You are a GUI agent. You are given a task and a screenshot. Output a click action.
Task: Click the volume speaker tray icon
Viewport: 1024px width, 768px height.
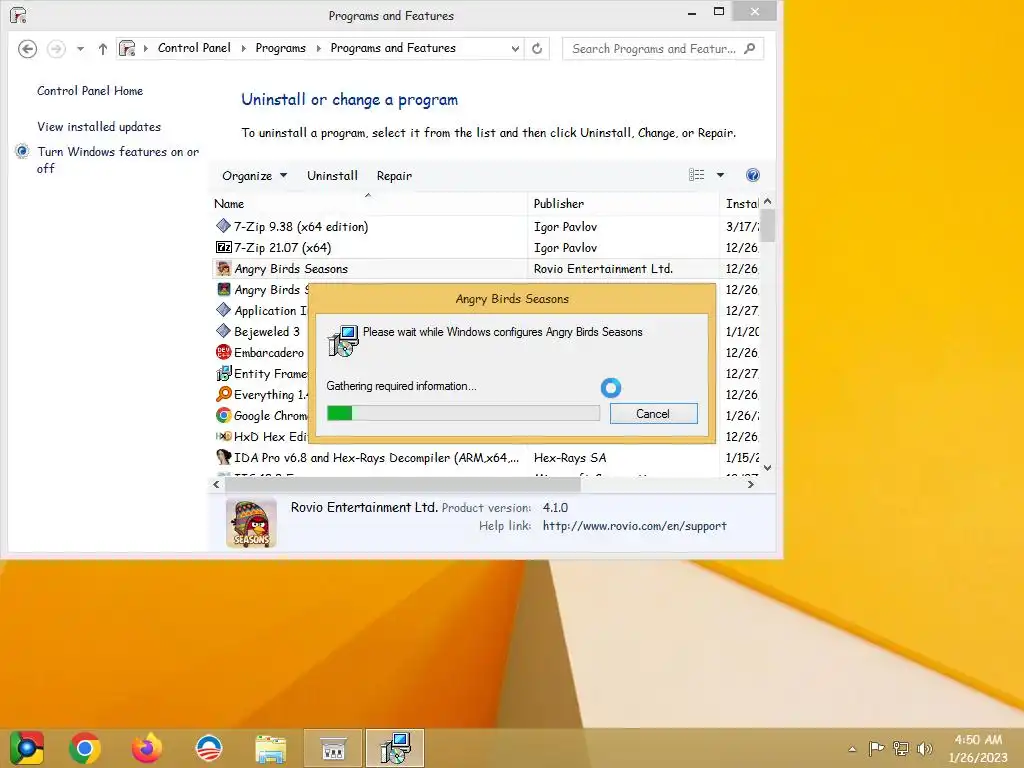pos(924,749)
